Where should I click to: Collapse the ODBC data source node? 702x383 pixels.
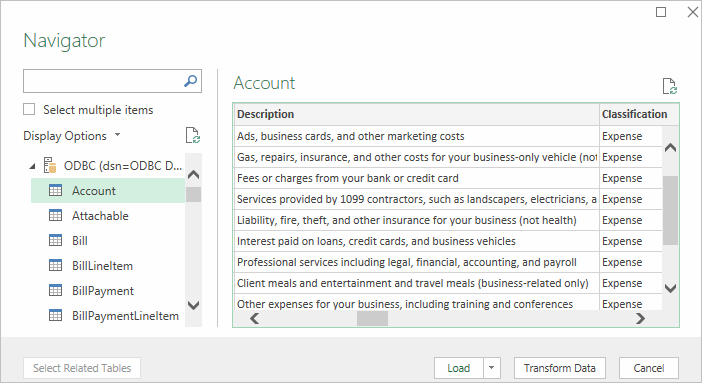(x=32, y=166)
